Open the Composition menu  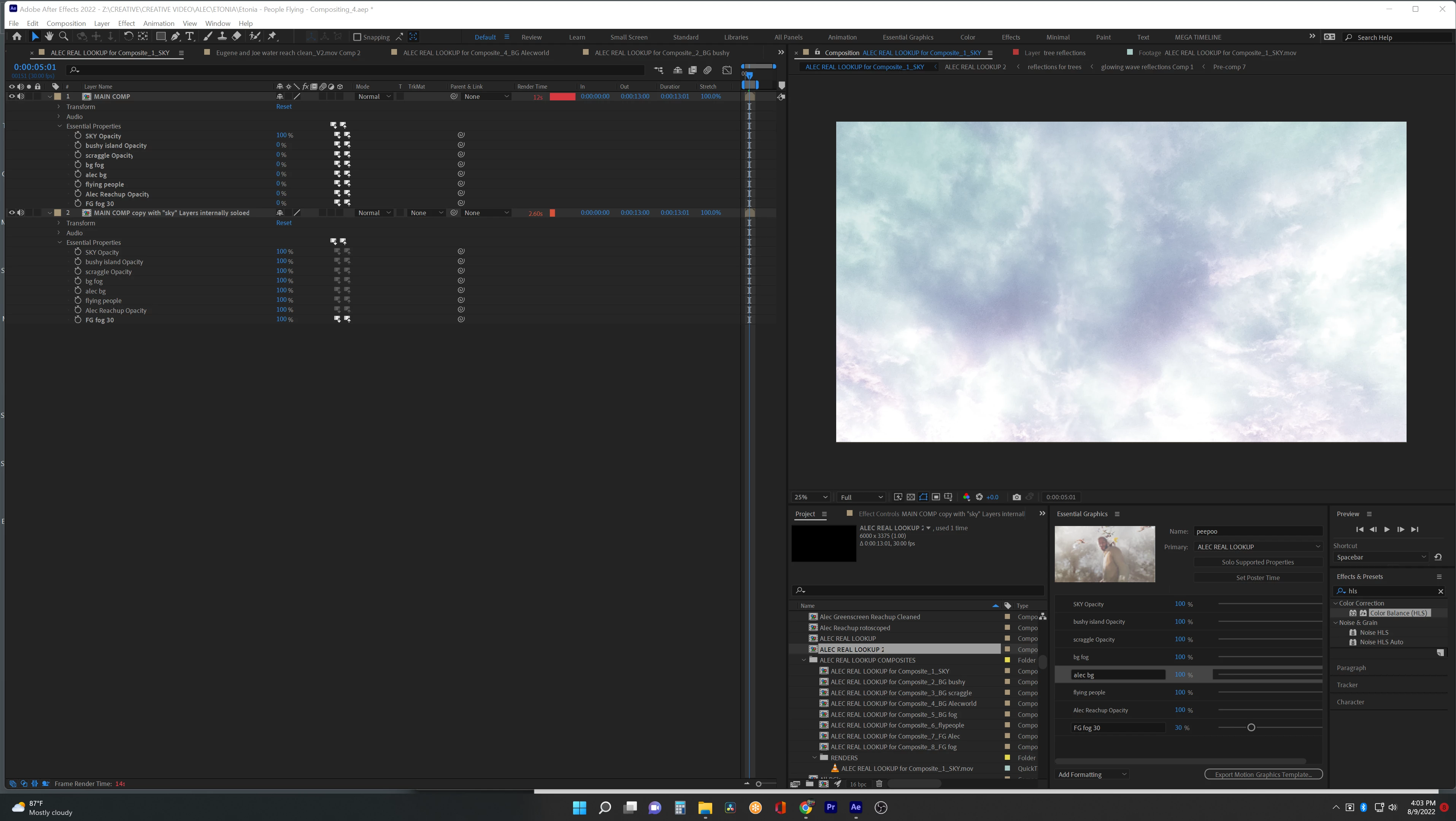pos(65,23)
